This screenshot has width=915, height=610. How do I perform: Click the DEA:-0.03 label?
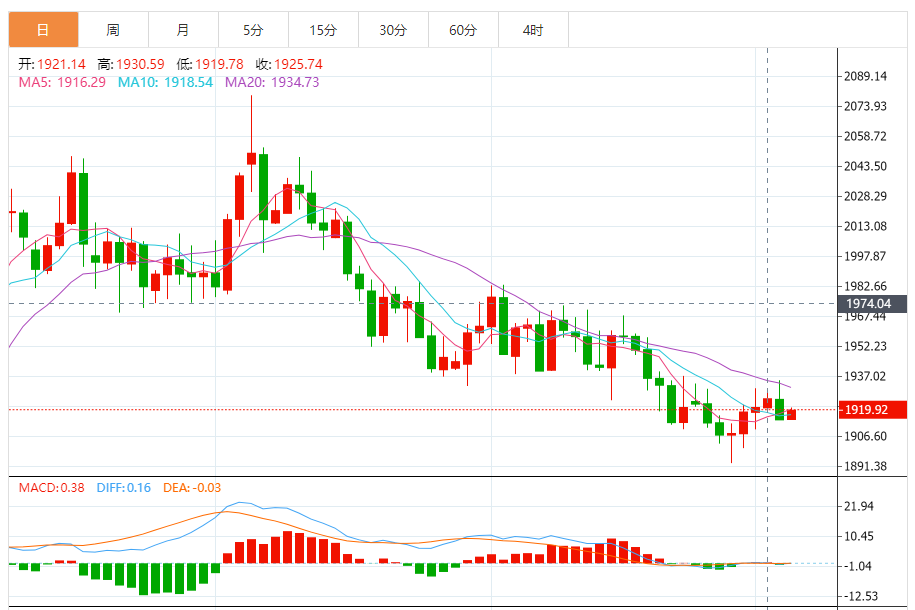(x=192, y=488)
